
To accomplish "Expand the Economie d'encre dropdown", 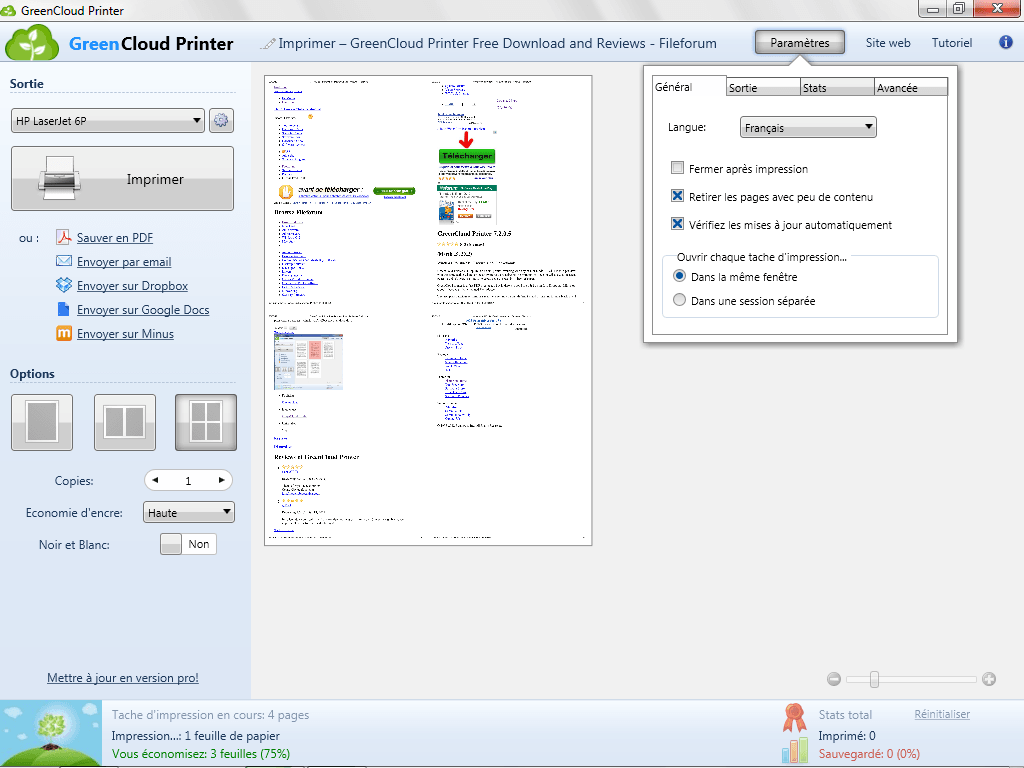I will (x=188, y=513).
